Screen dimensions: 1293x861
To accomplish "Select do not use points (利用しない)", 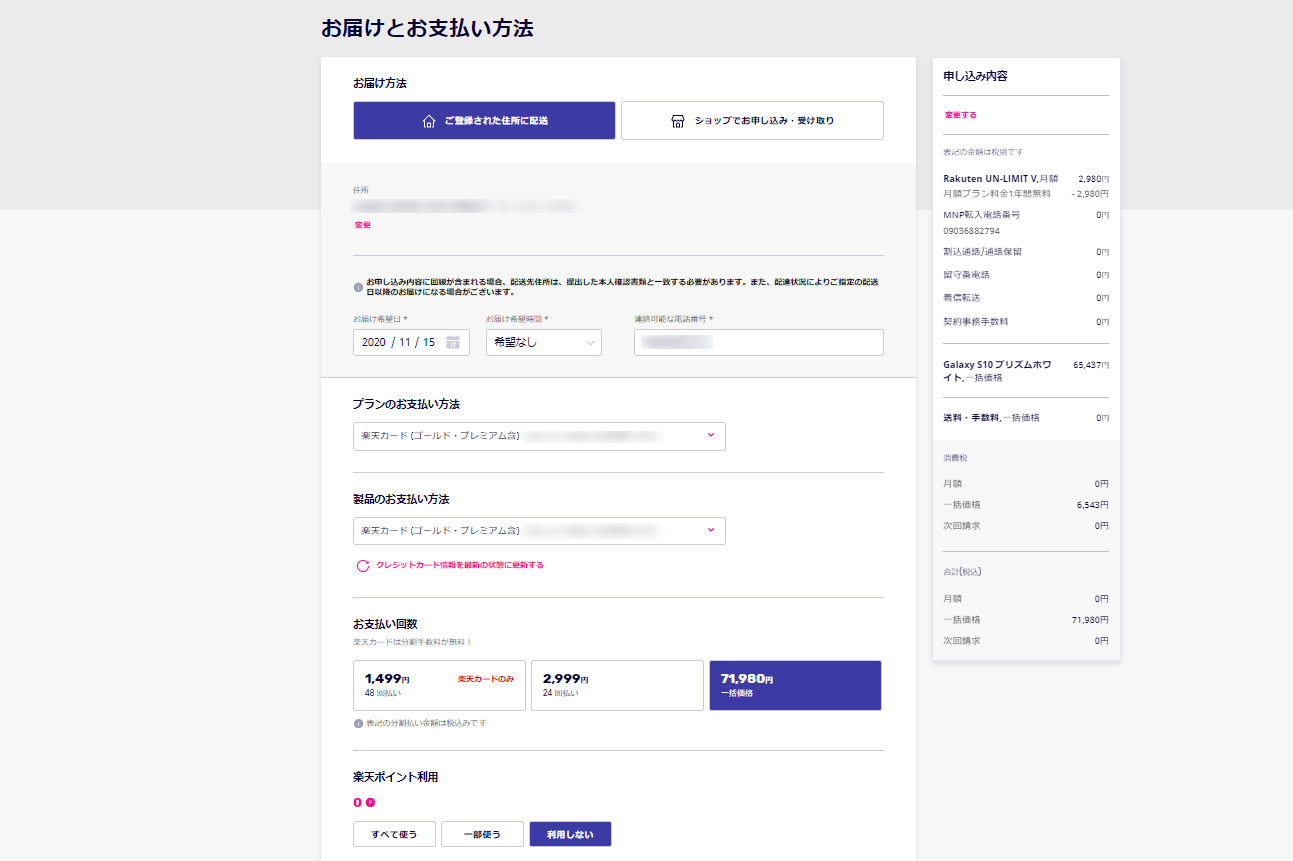I will pos(570,834).
